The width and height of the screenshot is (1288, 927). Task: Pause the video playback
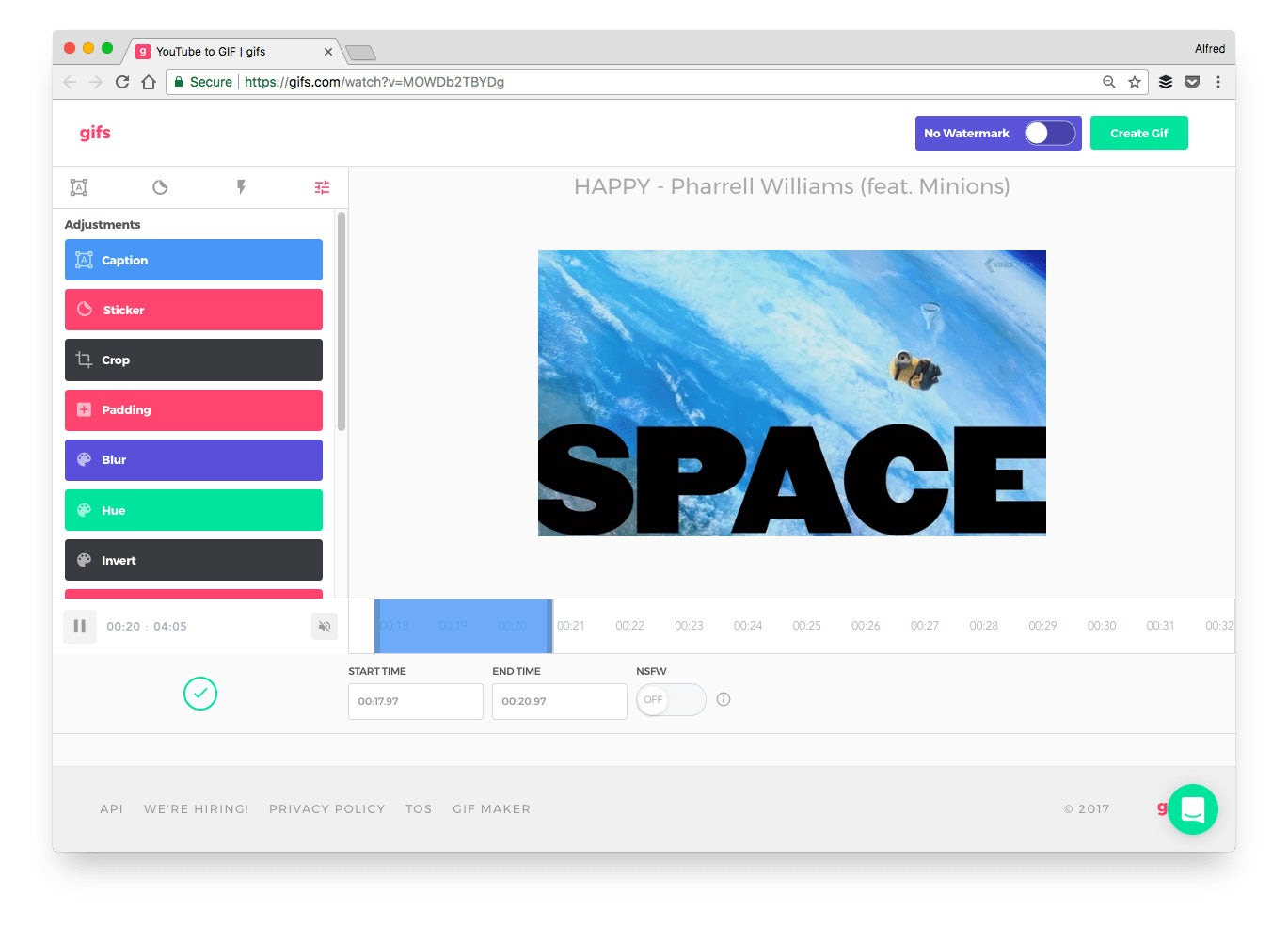pos(80,627)
